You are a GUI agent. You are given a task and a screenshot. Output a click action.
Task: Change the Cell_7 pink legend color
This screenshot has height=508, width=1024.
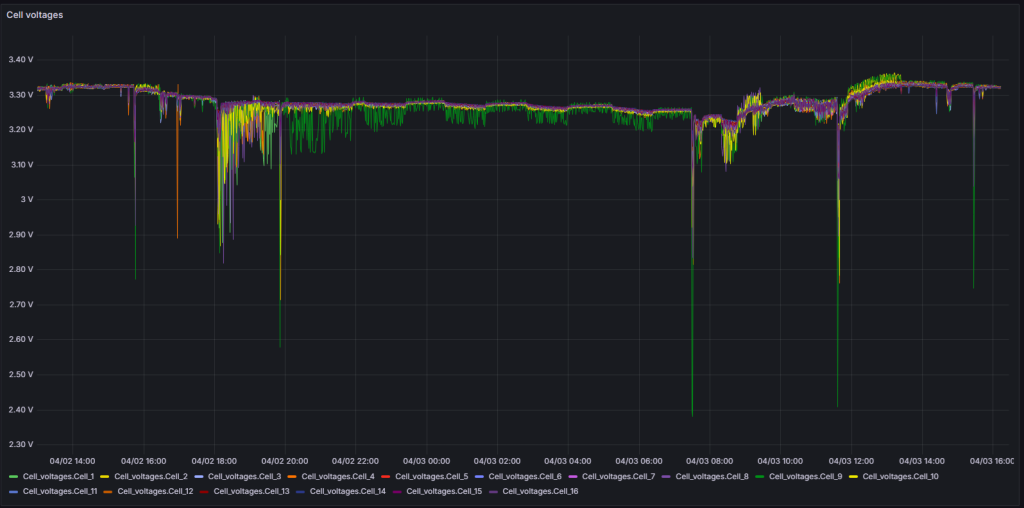click(574, 477)
